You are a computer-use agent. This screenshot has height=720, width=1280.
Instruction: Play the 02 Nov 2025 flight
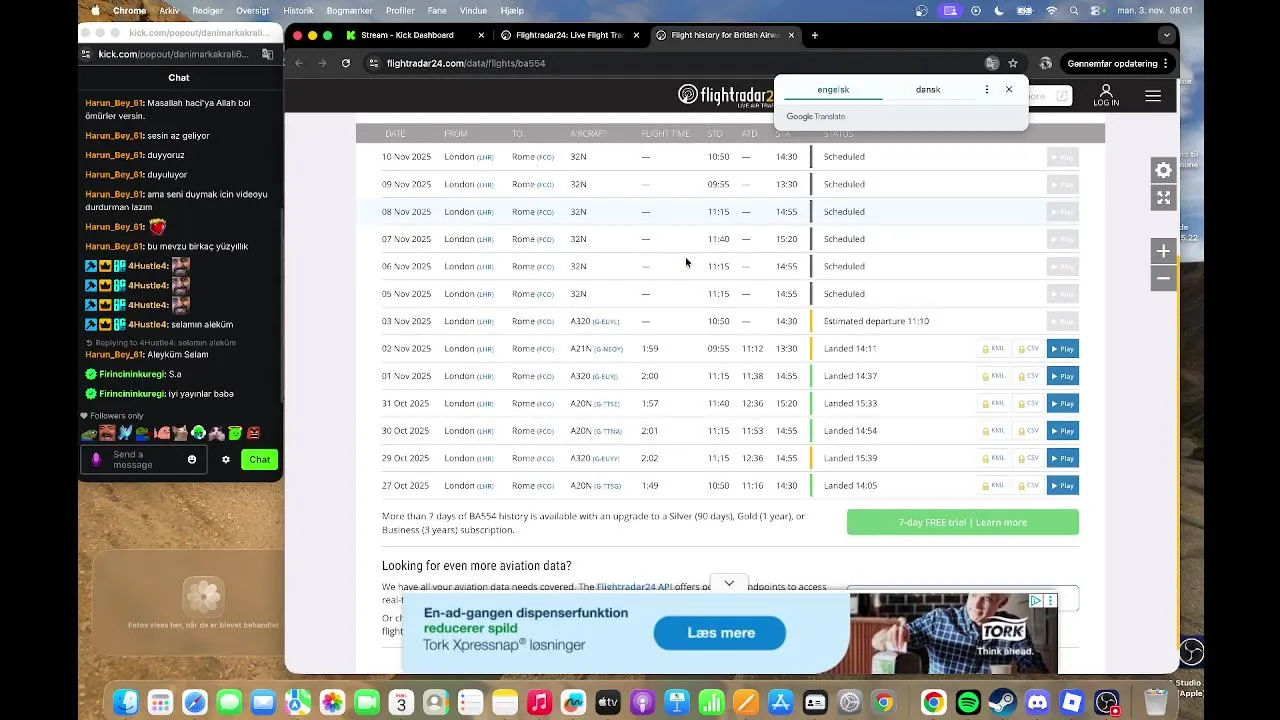tap(1062, 349)
